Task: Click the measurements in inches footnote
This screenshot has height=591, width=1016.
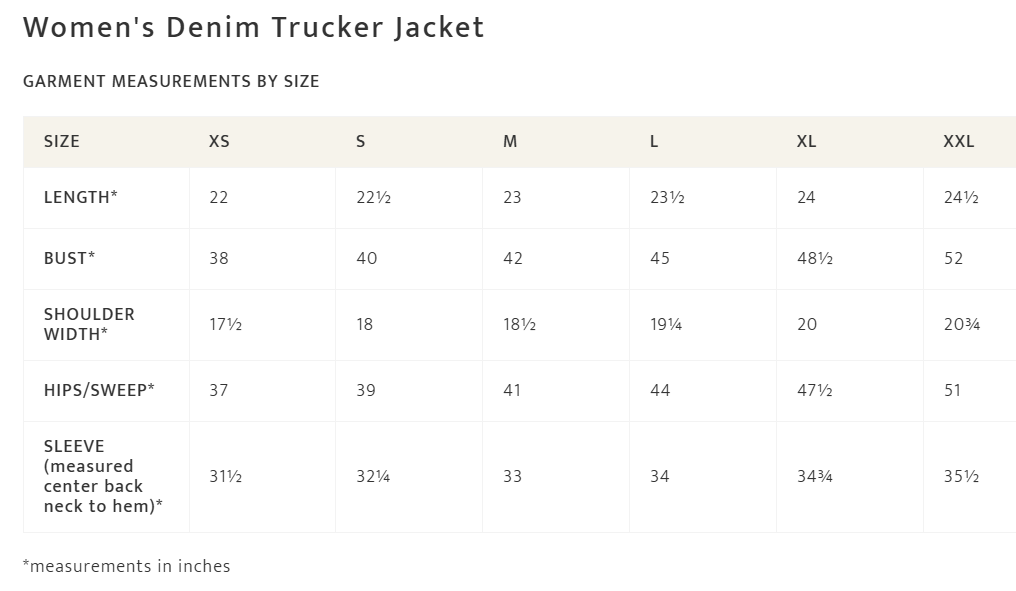Action: [x=127, y=566]
